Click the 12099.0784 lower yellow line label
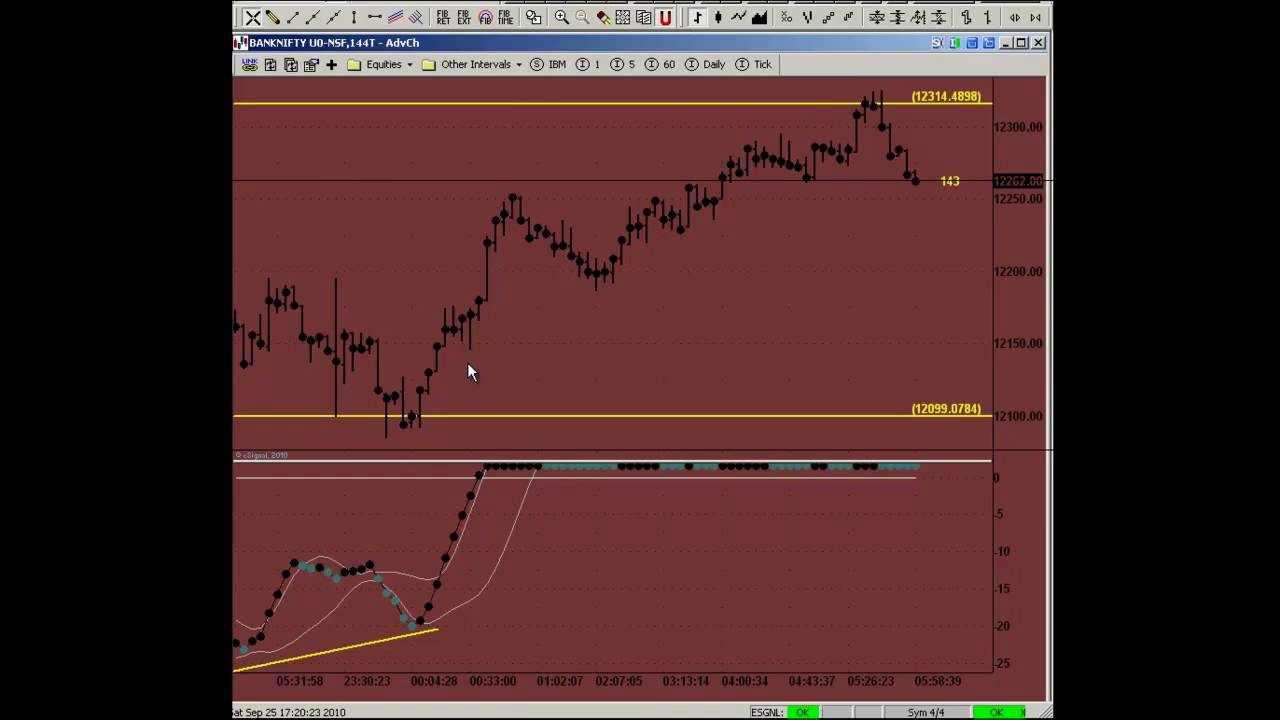The image size is (1280, 720). pos(946,409)
